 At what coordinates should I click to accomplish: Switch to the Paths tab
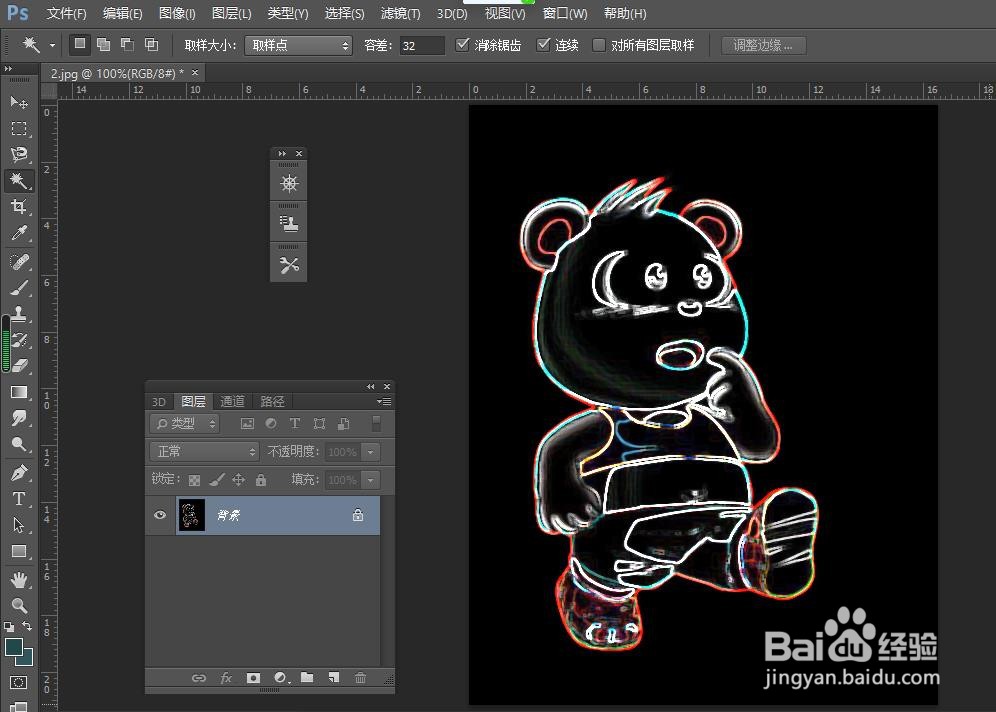click(273, 401)
